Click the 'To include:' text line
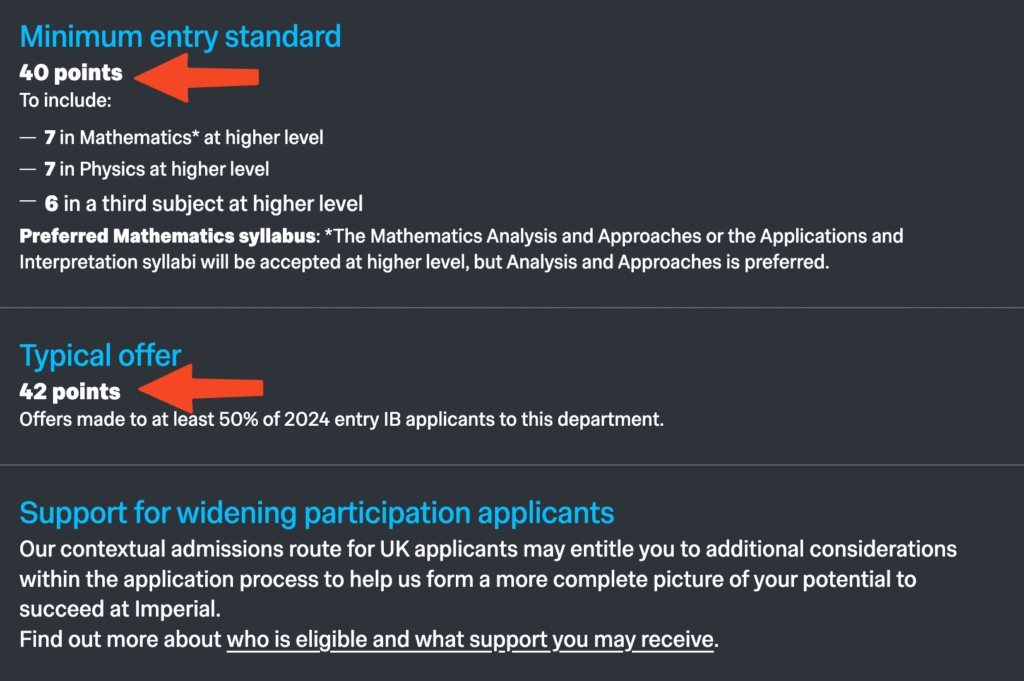 pos(65,101)
